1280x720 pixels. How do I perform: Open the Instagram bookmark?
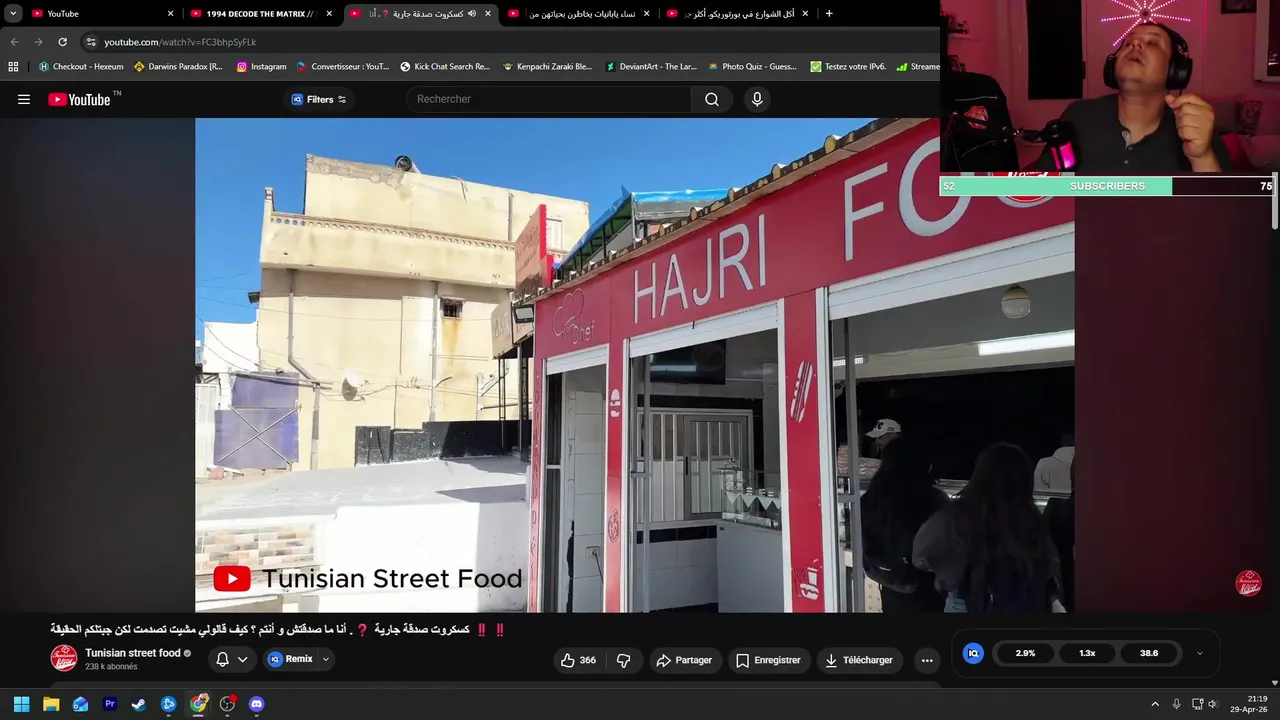[x=261, y=66]
